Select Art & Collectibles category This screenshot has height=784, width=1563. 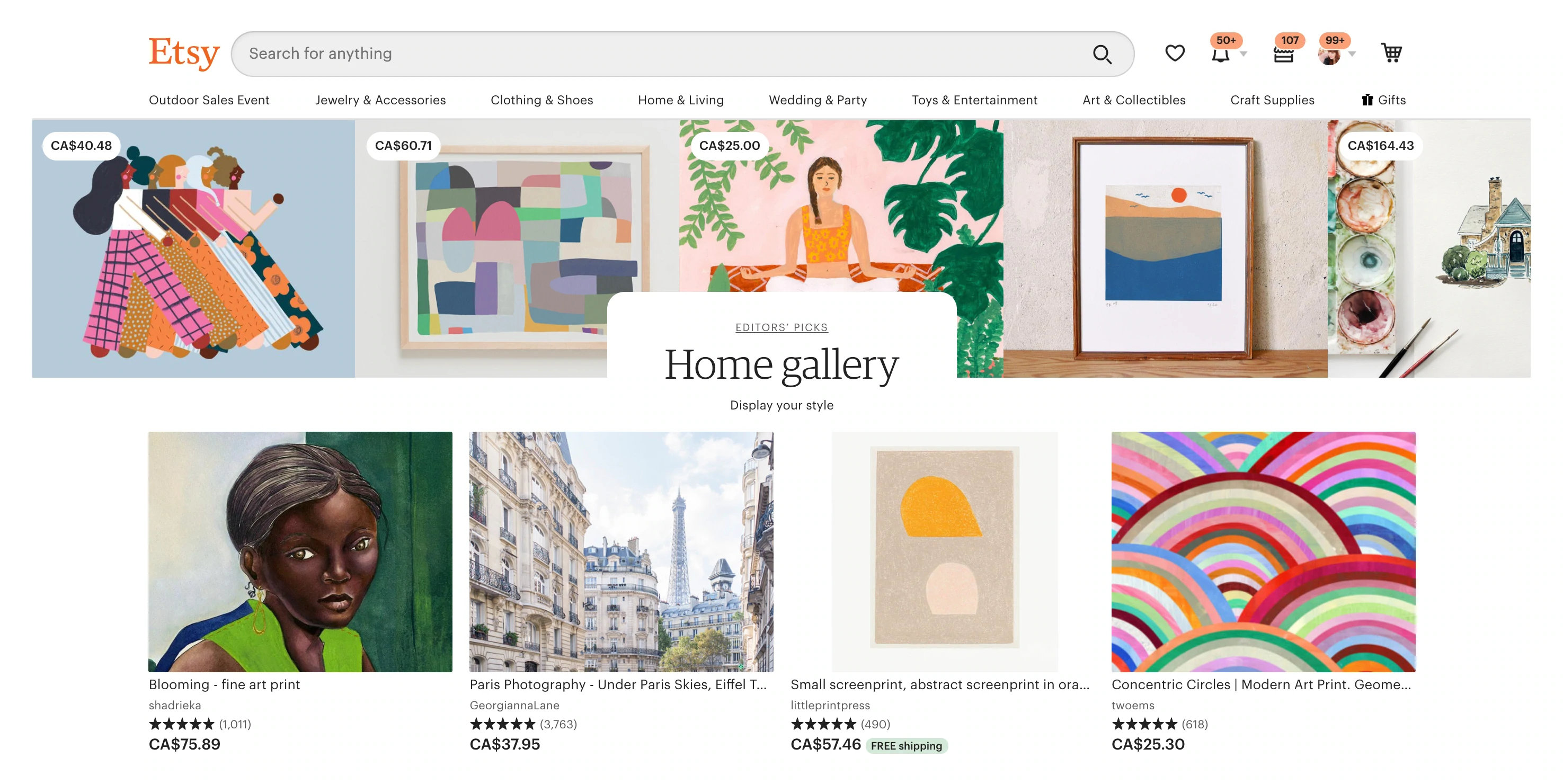[x=1133, y=100]
